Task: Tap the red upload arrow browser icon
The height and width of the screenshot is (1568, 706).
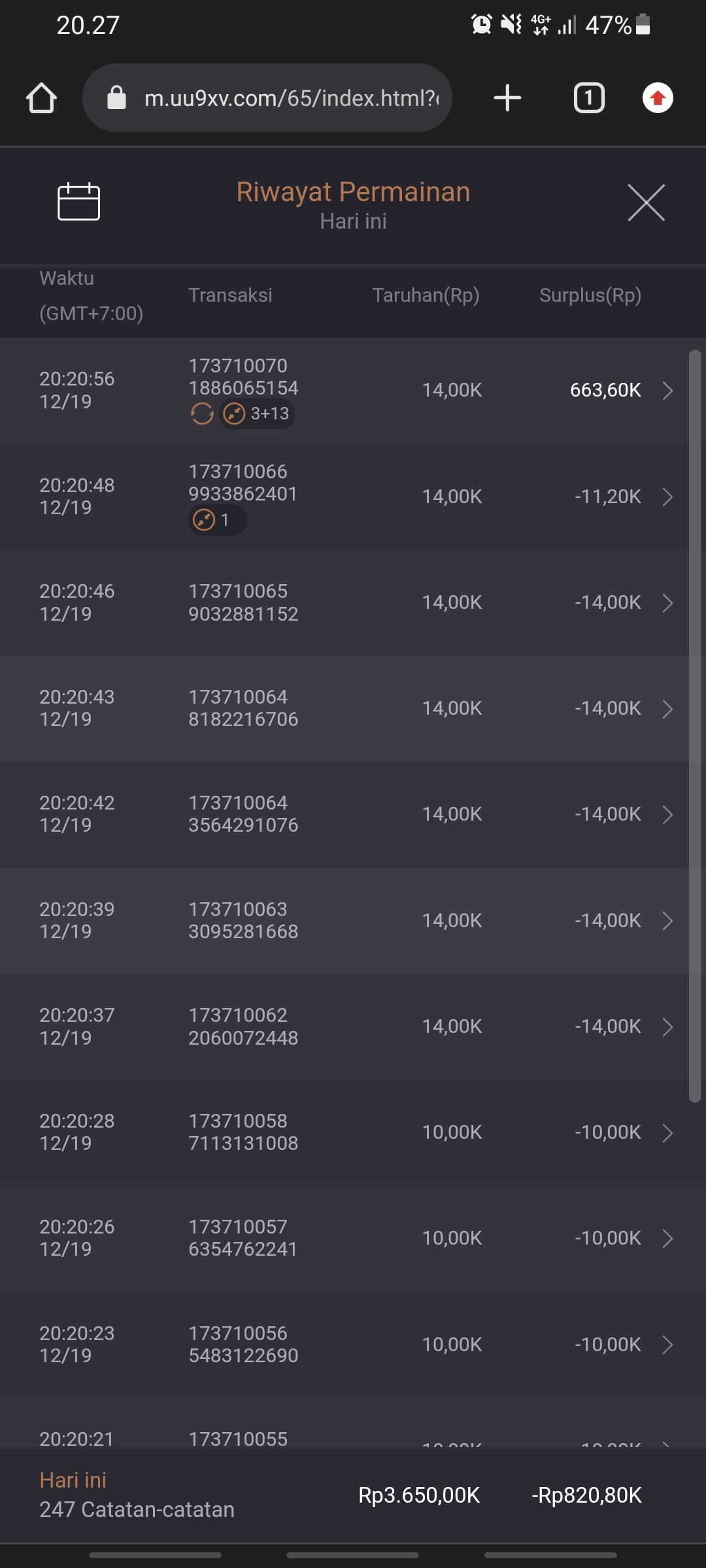Action: pyautogui.click(x=658, y=98)
